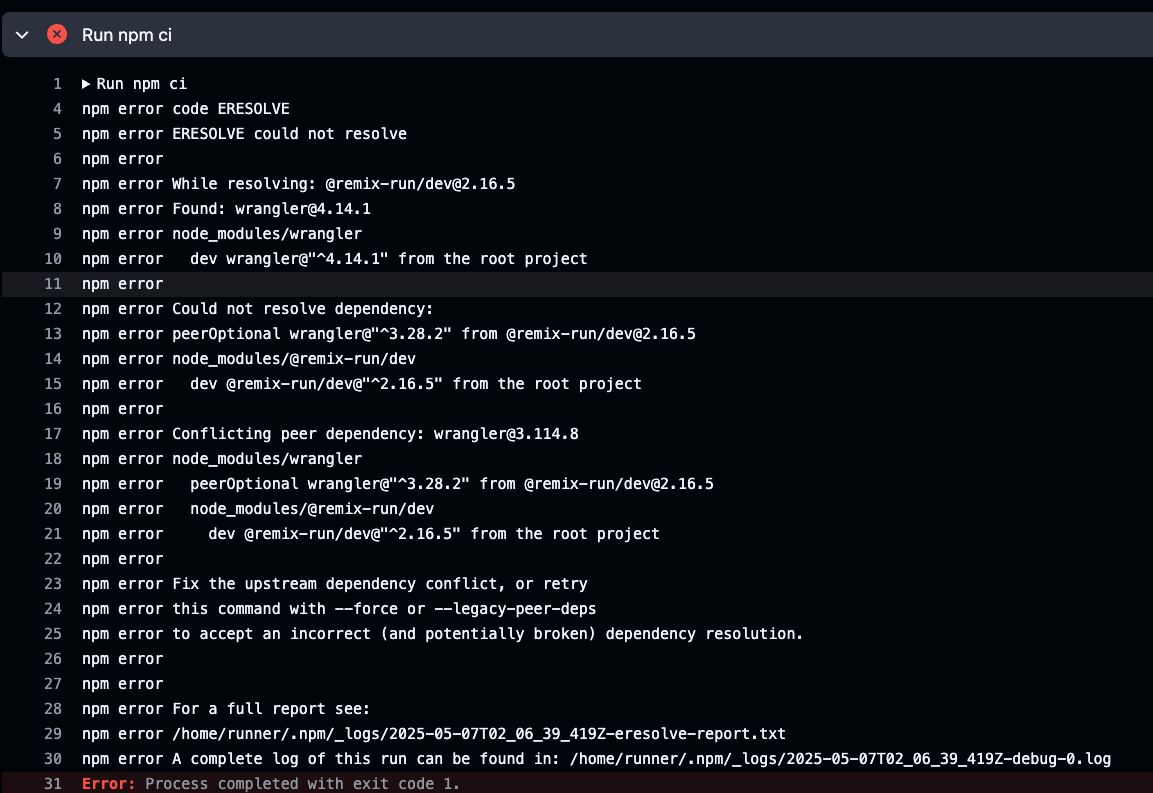The height and width of the screenshot is (793, 1153).
Task: Select line number 1 in the log
Action: point(58,84)
